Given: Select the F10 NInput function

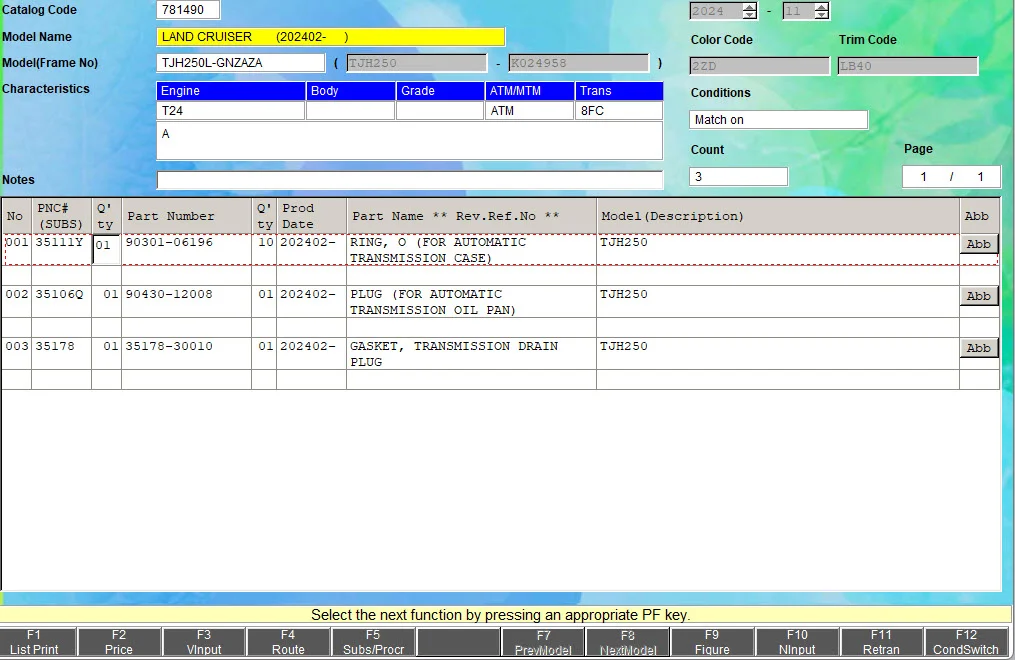Looking at the screenshot, I should pos(797,642).
